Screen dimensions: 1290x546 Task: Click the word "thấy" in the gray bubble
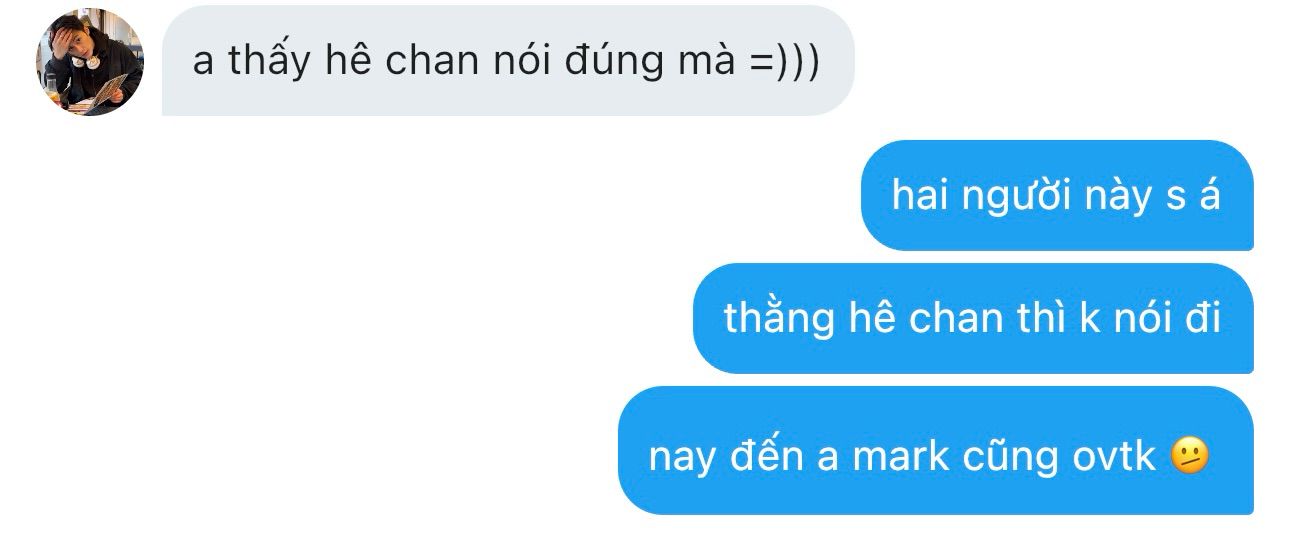tap(272, 61)
